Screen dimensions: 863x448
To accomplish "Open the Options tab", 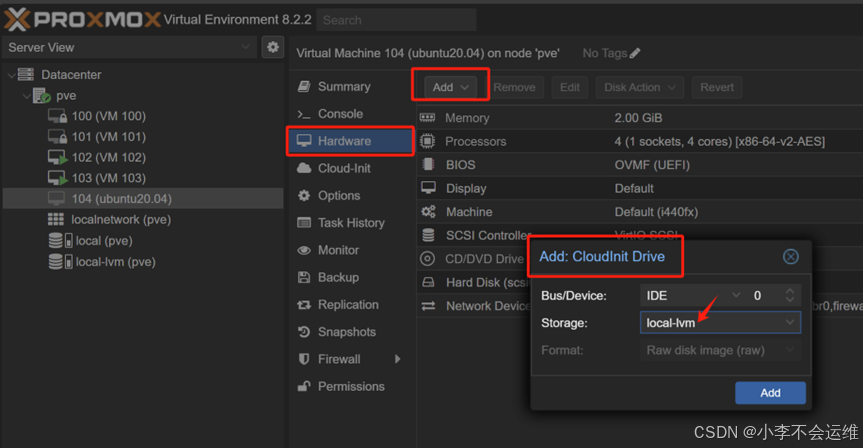I will click(351, 195).
